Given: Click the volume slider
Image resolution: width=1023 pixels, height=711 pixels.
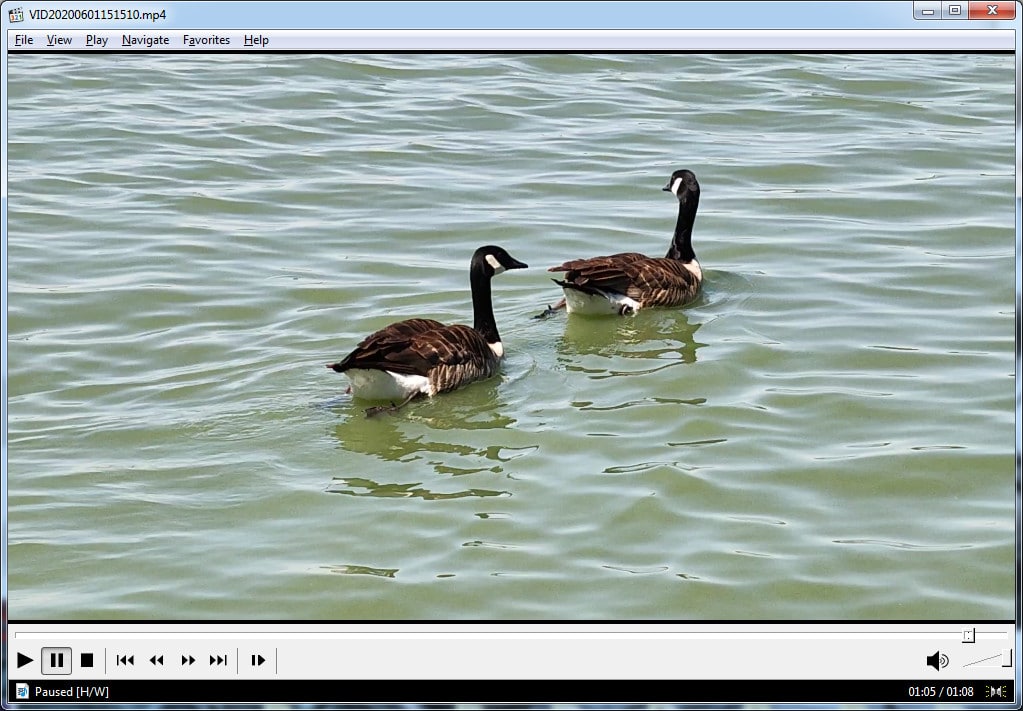Looking at the screenshot, I should pyautogui.click(x=987, y=660).
